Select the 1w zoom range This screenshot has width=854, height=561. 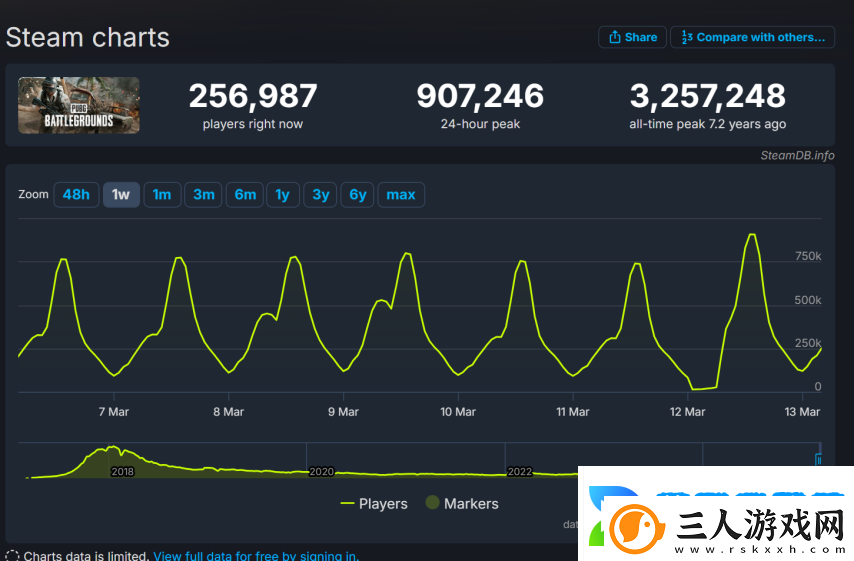pyautogui.click(x=121, y=194)
